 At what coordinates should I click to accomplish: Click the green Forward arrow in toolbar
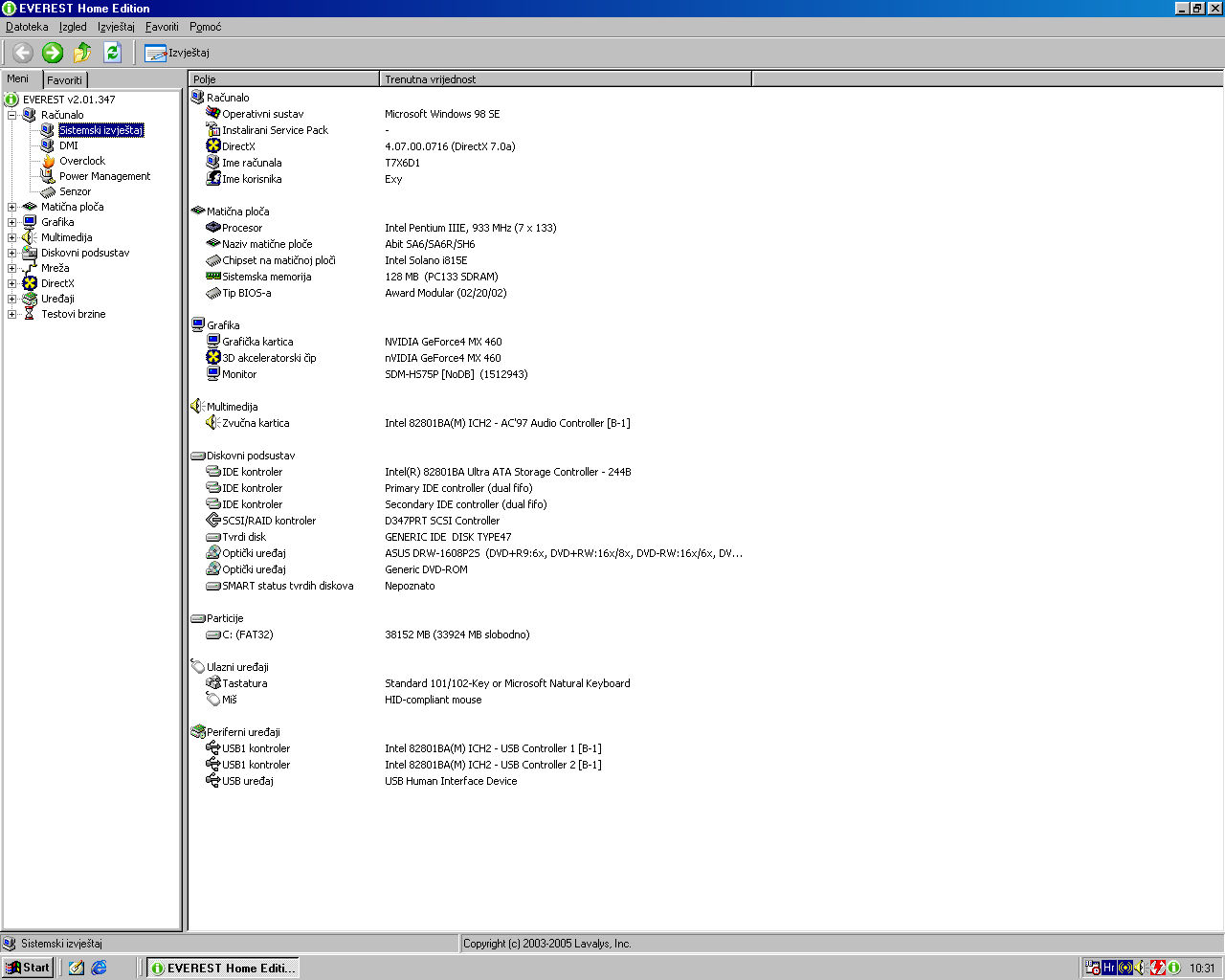point(53,53)
